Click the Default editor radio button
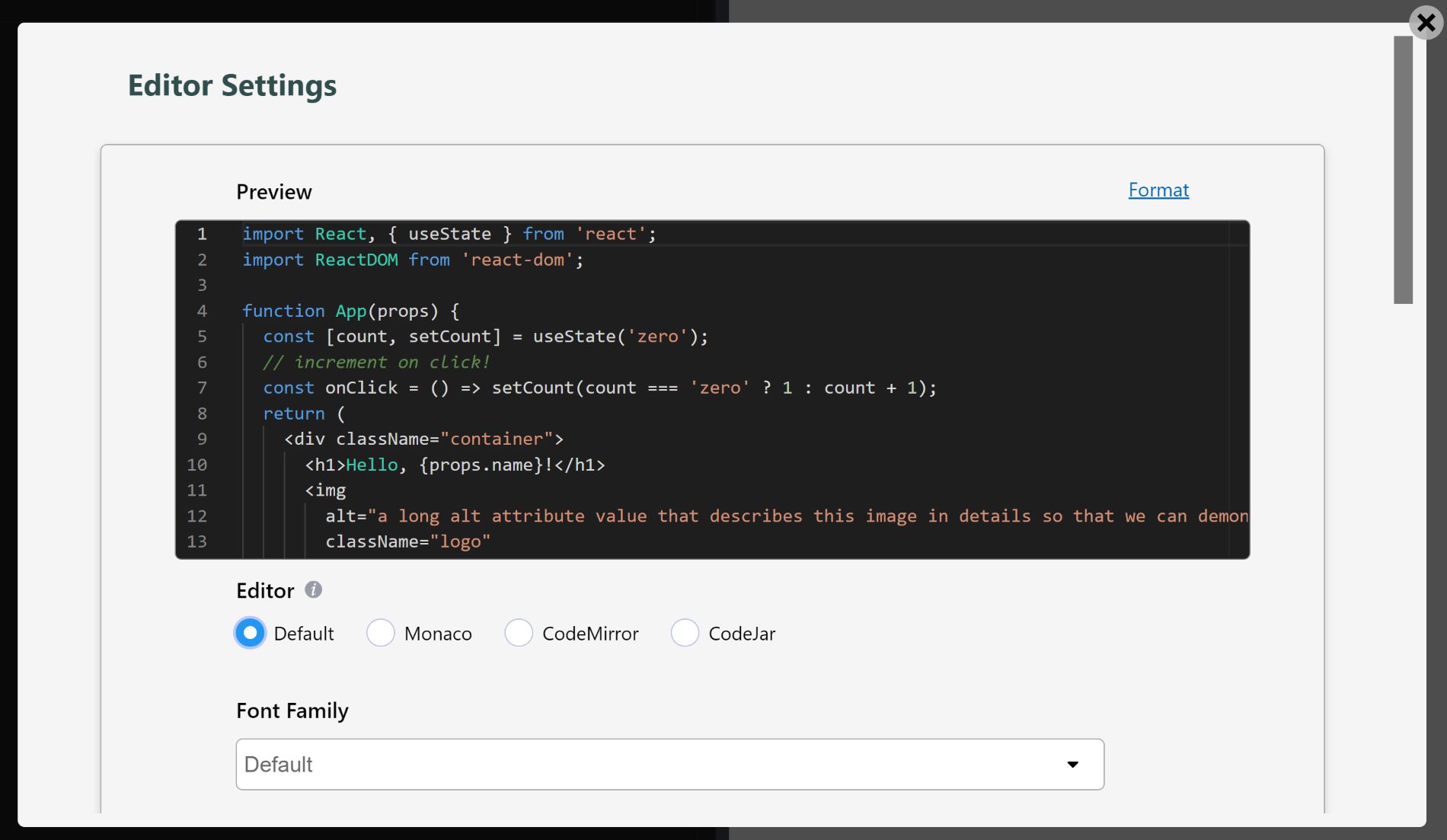 tap(250, 633)
